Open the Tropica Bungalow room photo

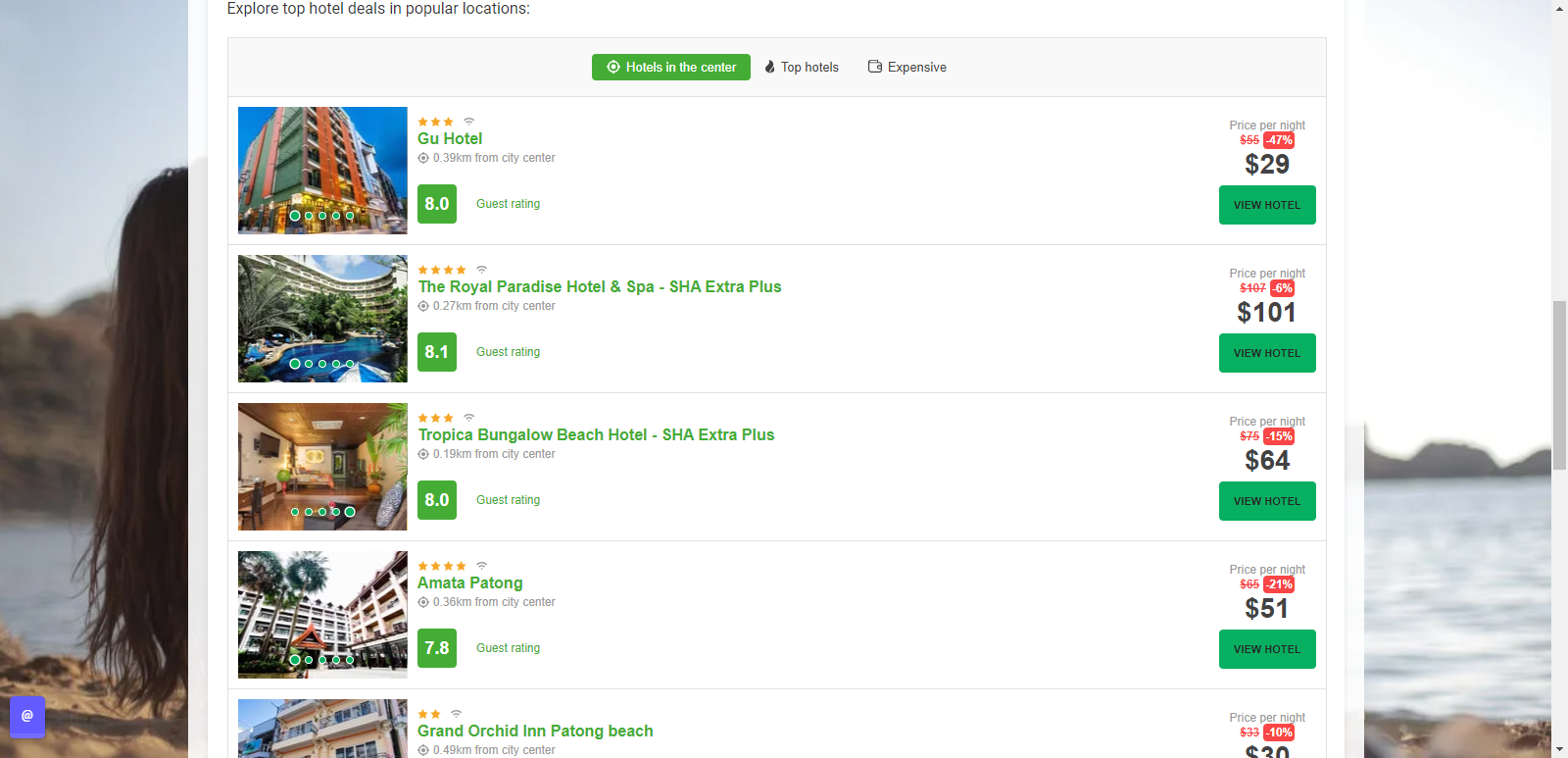click(x=322, y=467)
